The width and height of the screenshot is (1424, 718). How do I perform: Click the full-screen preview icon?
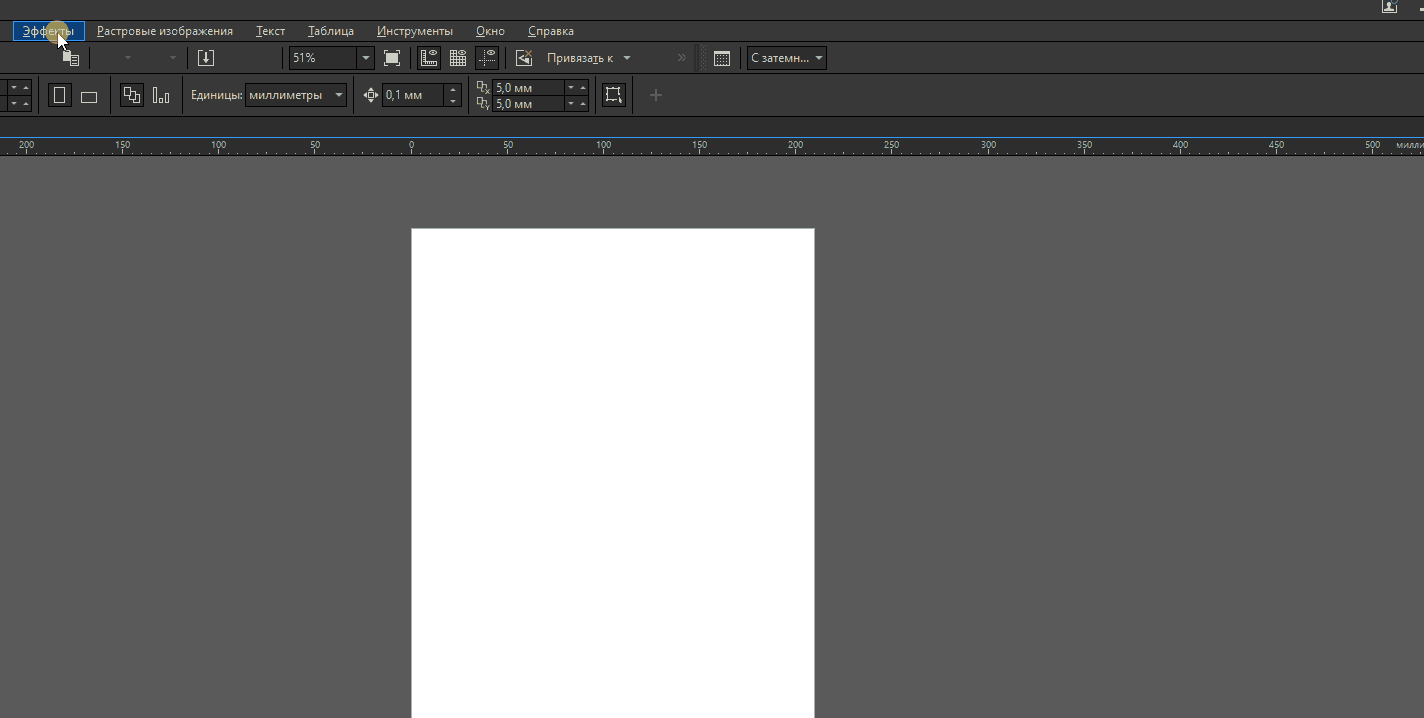click(x=392, y=58)
